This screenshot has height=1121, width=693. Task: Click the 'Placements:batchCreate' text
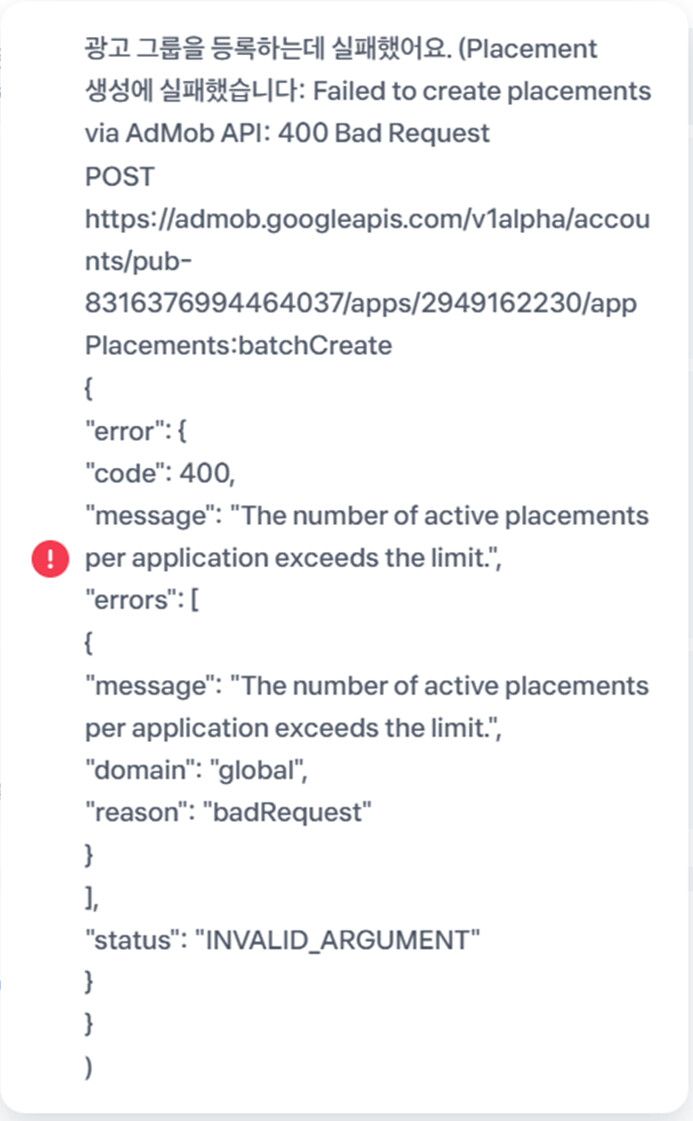pos(238,345)
